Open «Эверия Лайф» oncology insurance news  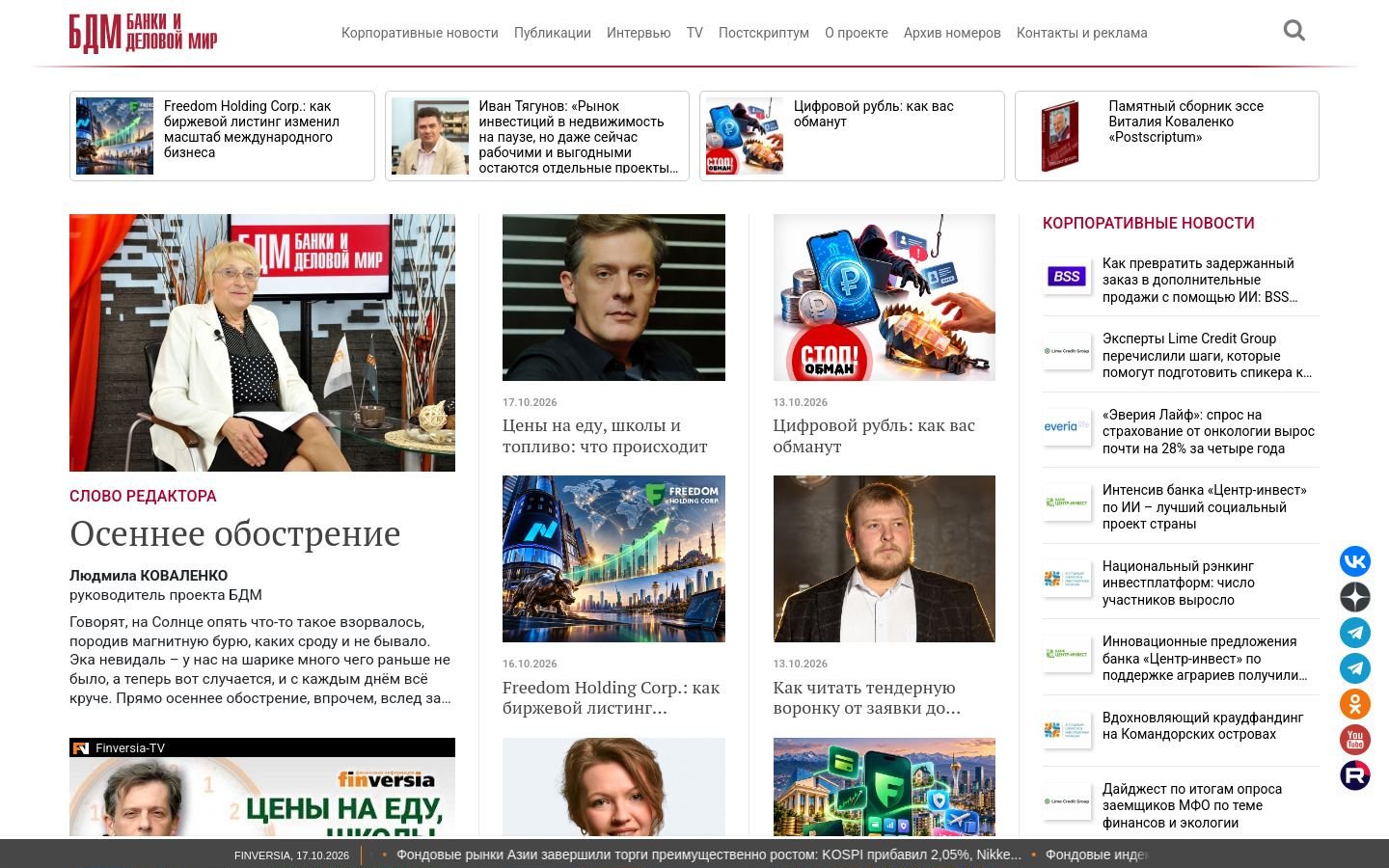pyautogui.click(x=1209, y=431)
